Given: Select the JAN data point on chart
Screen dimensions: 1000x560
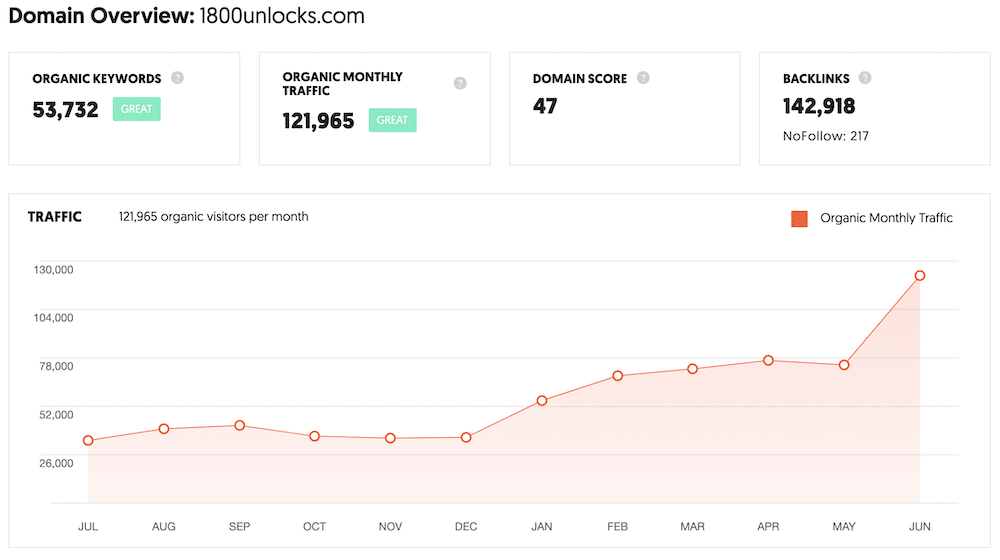Looking at the screenshot, I should coord(541,401).
